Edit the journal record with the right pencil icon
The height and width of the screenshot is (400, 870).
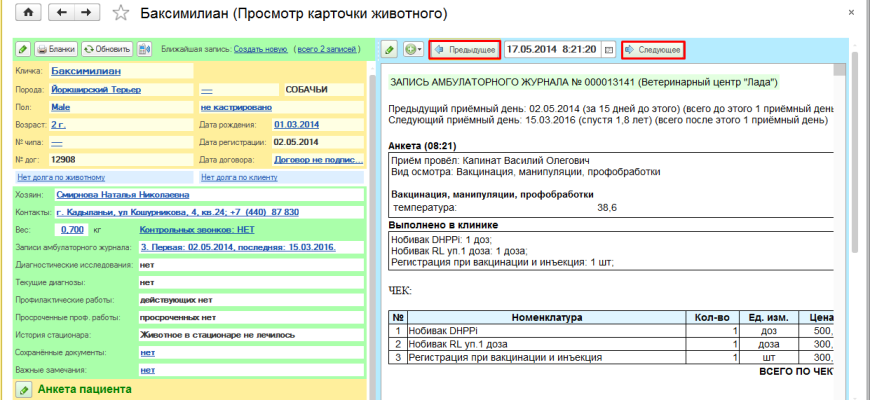pyautogui.click(x=389, y=49)
